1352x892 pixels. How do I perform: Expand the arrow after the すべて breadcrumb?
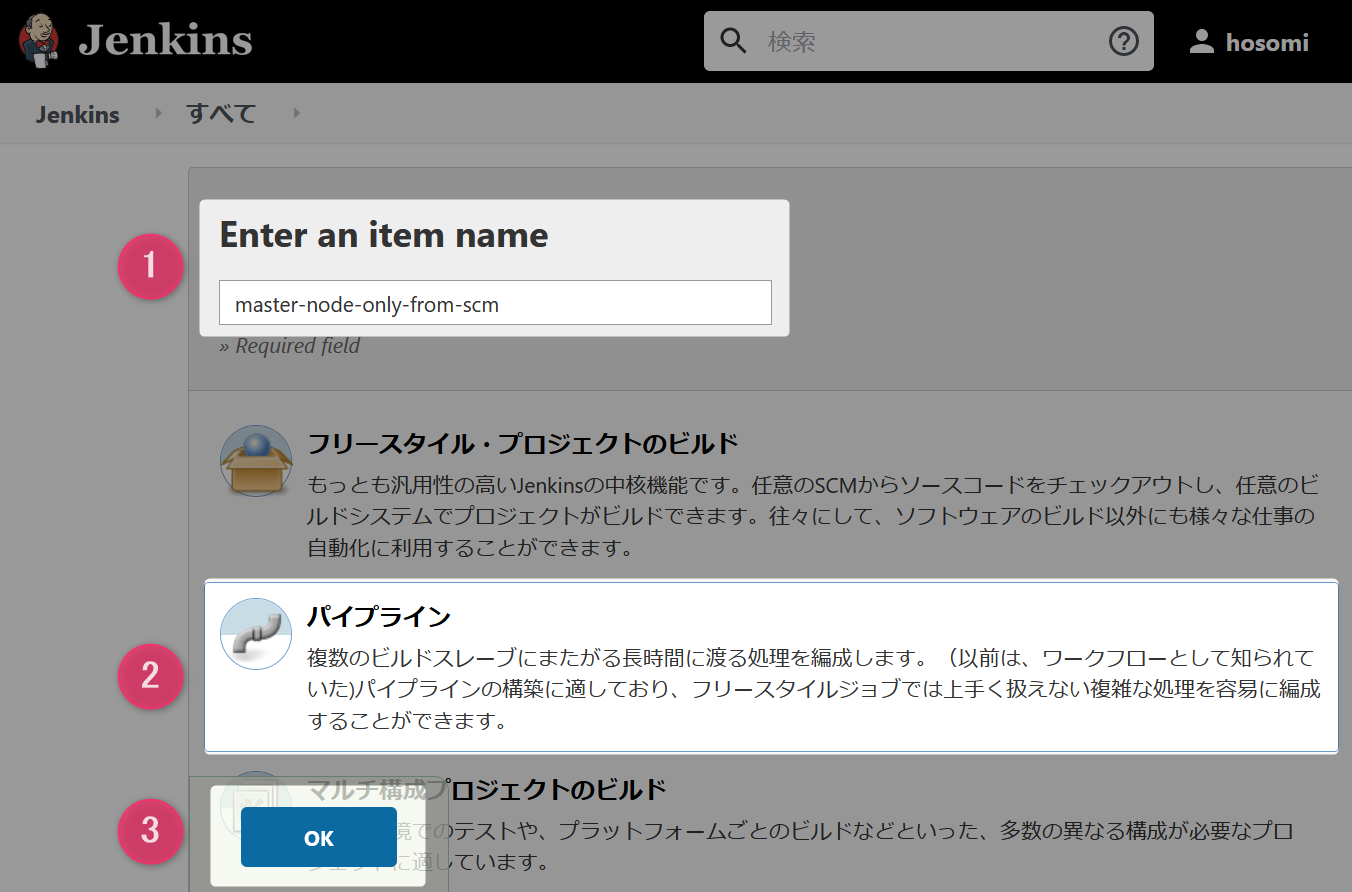[296, 113]
